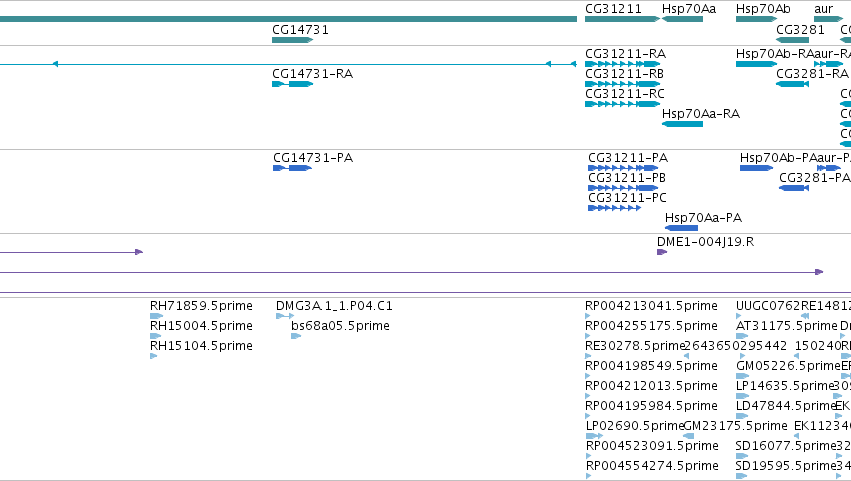The image size is (851, 481).
Task: Select the DME1-004J19.R feature
Action: click(662, 252)
